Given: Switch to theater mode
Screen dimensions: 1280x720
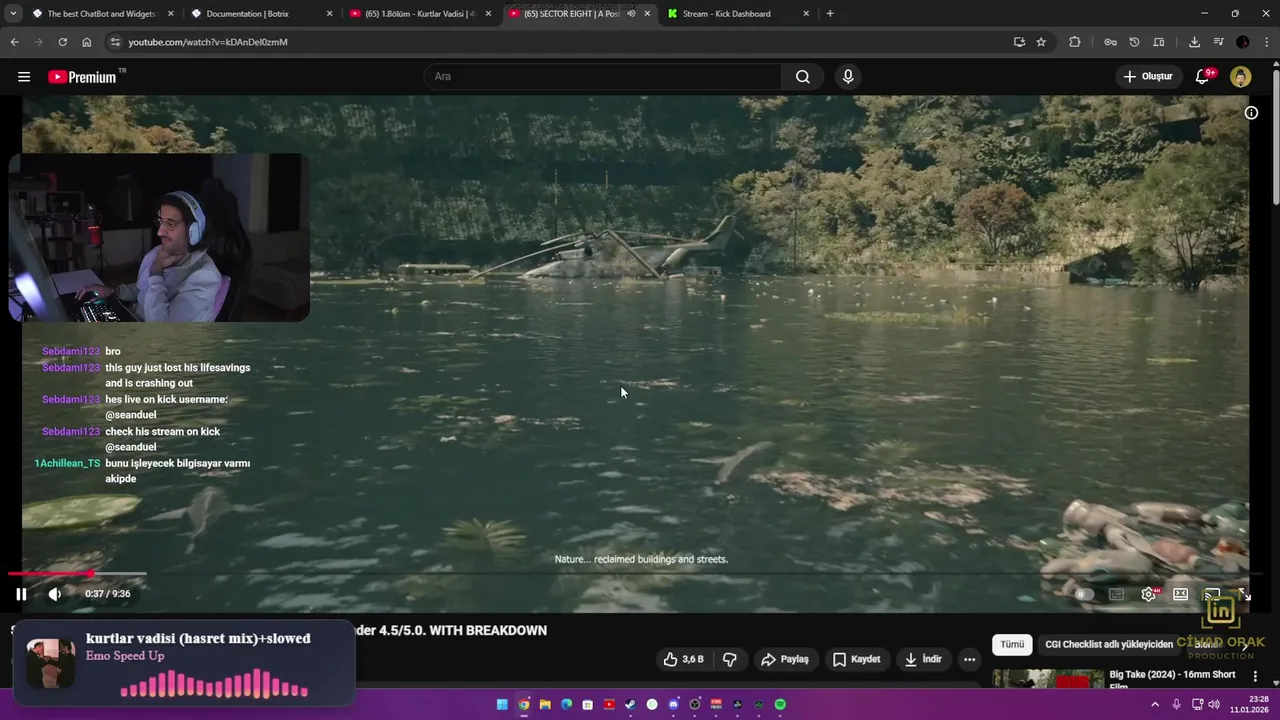Looking at the screenshot, I should [x=1181, y=594].
